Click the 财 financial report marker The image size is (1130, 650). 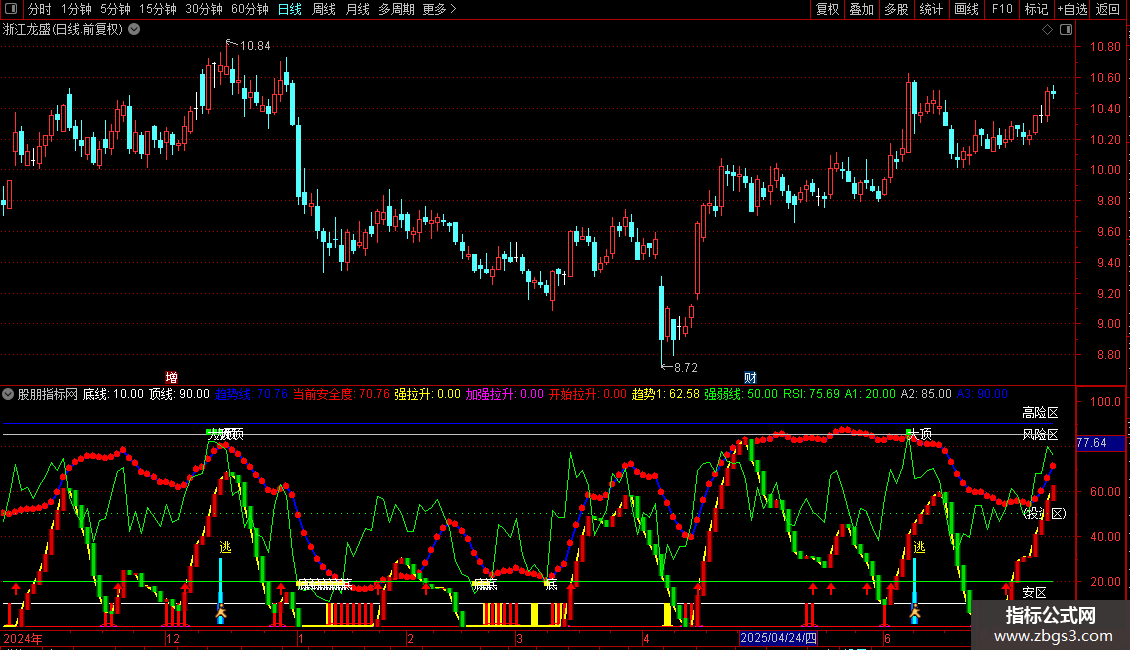coord(750,378)
